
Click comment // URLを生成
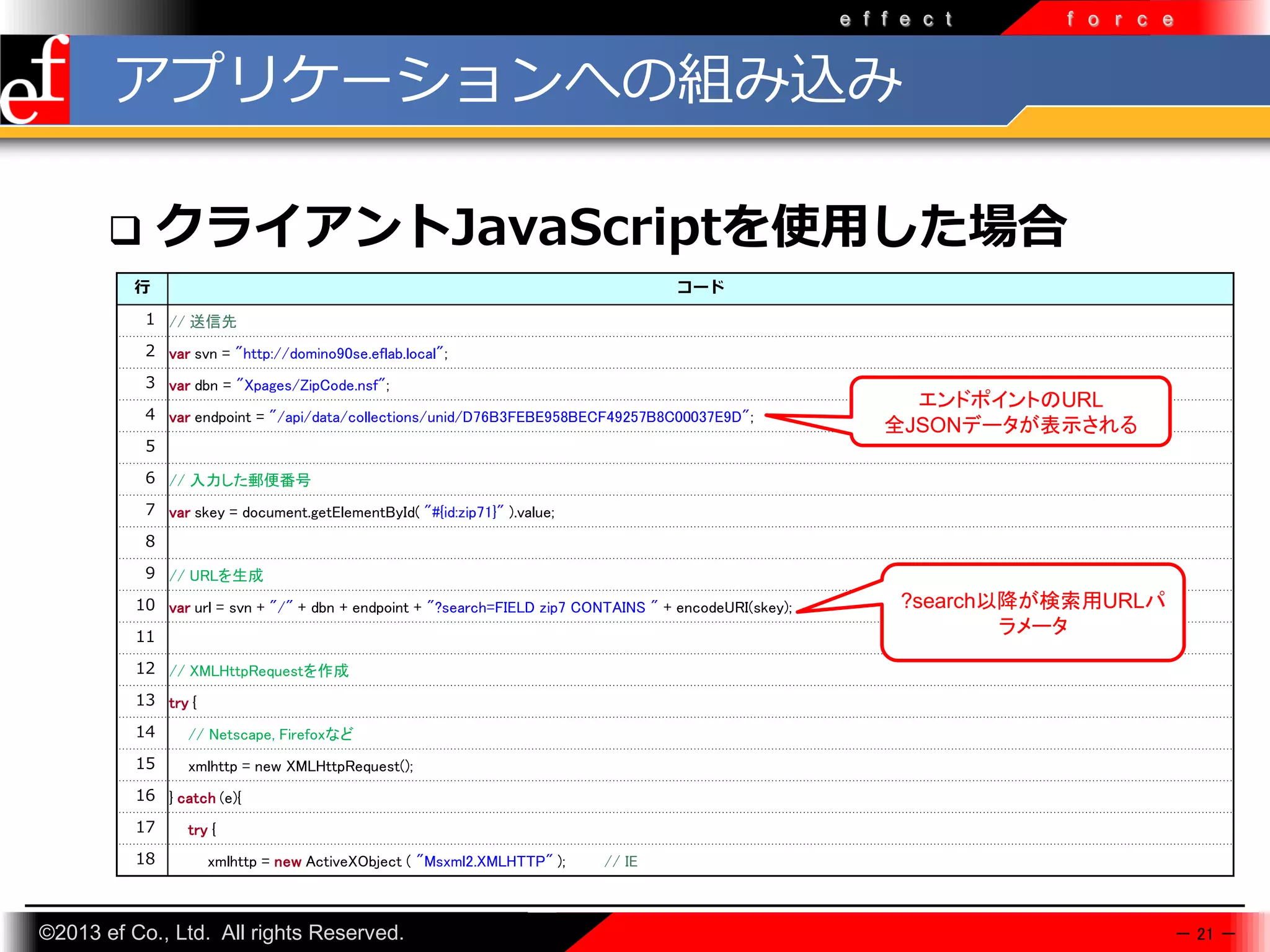tap(216, 576)
